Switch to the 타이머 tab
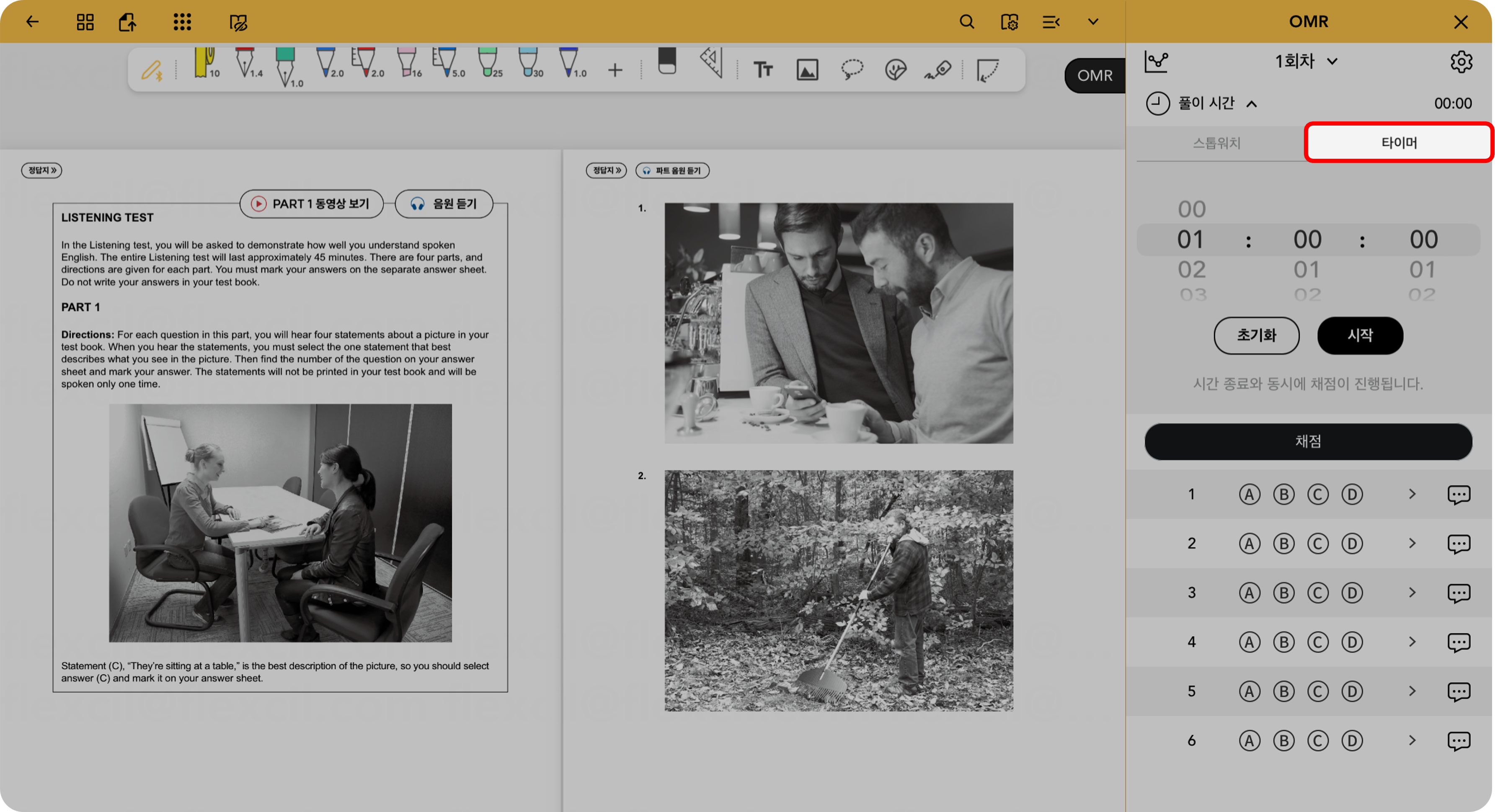This screenshot has width=1495, height=812. (x=1399, y=143)
